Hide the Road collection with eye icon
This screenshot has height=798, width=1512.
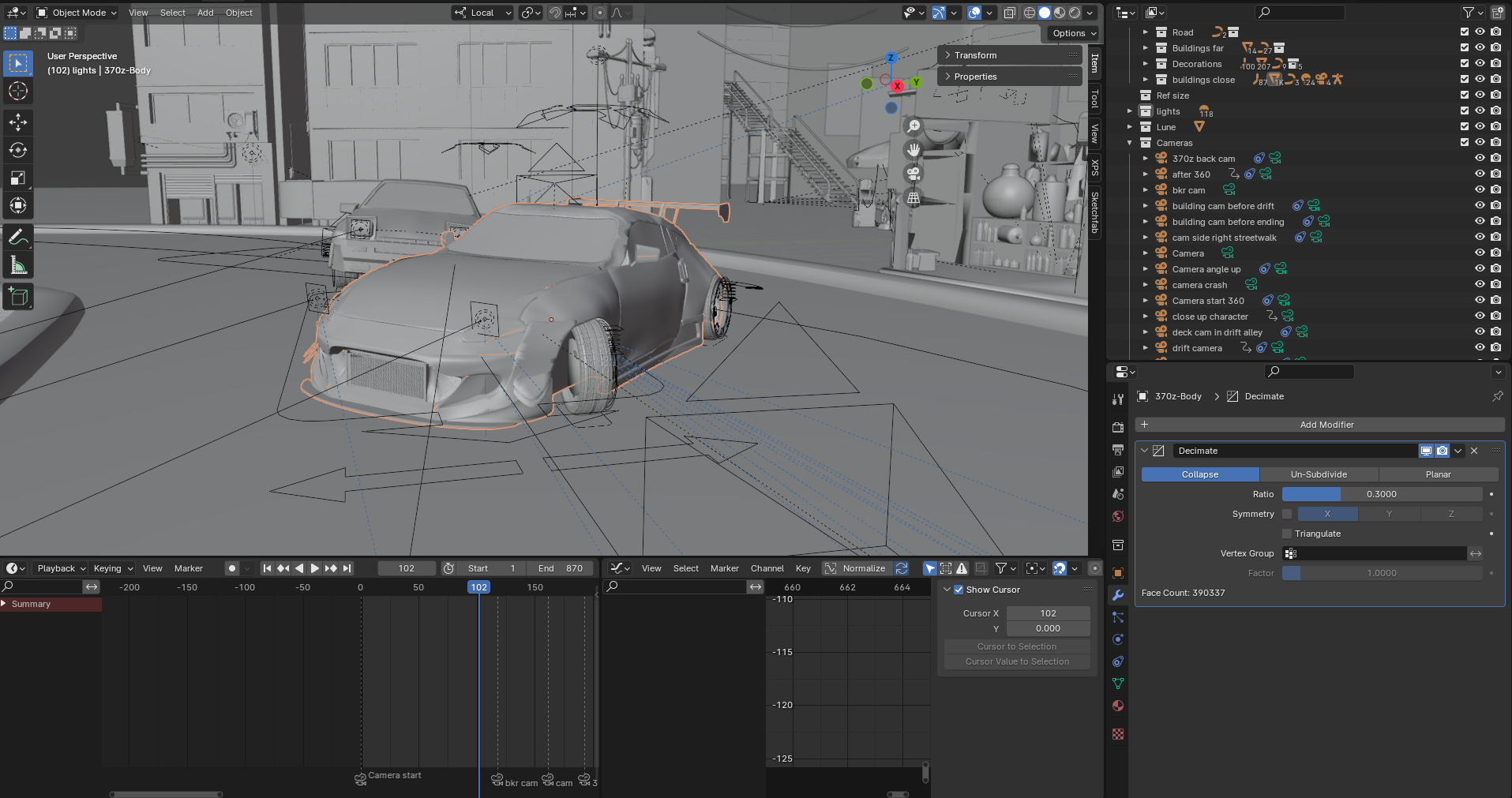click(x=1480, y=32)
